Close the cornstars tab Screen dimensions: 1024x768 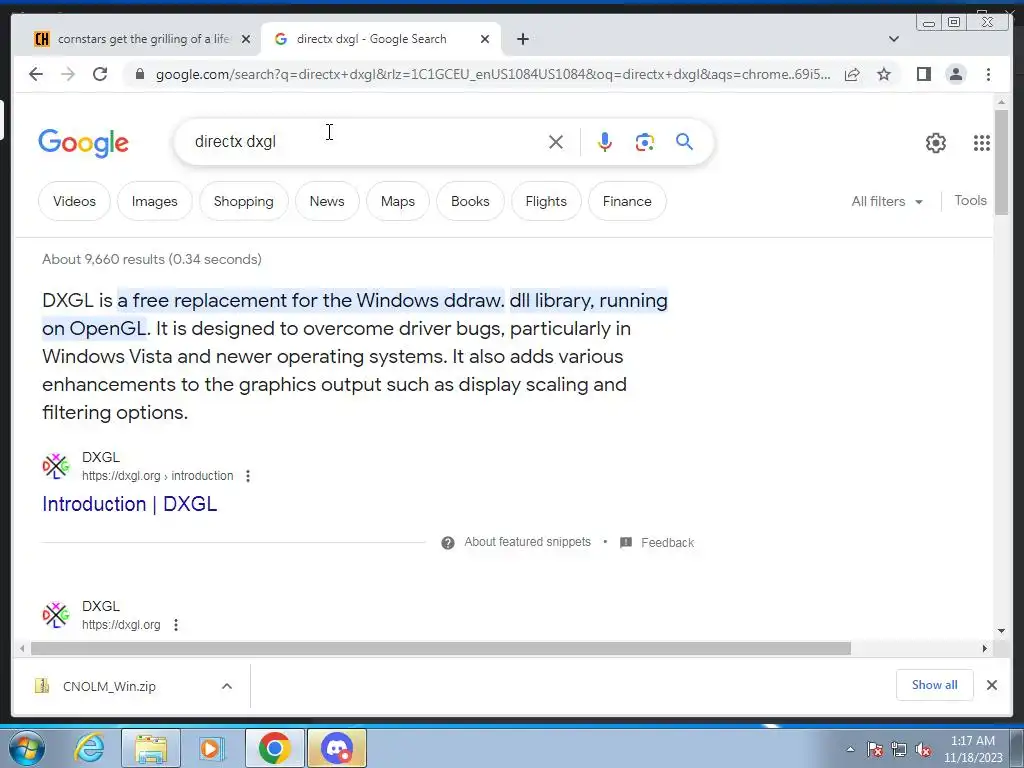(x=246, y=39)
